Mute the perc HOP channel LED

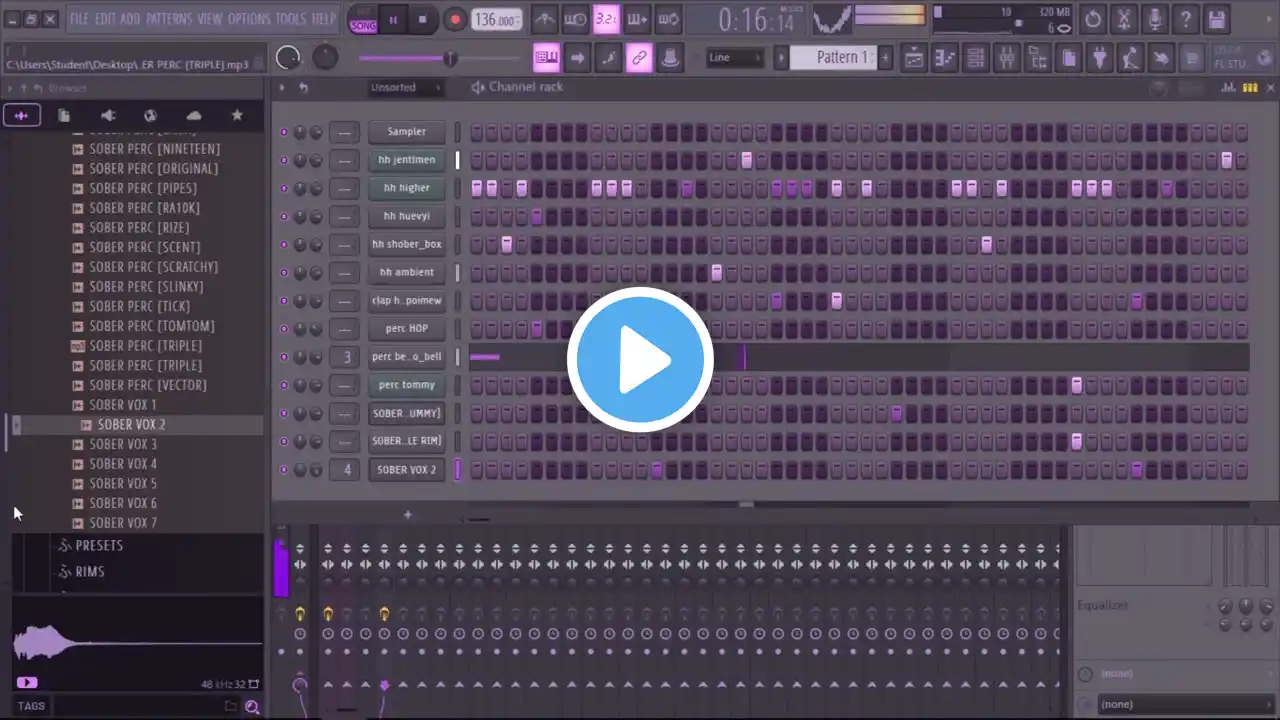(284, 329)
